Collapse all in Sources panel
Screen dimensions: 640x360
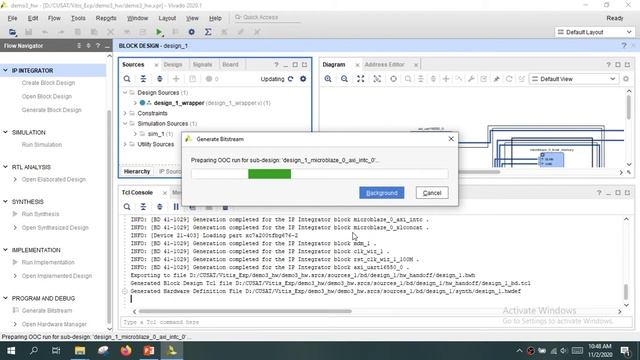[x=143, y=79]
